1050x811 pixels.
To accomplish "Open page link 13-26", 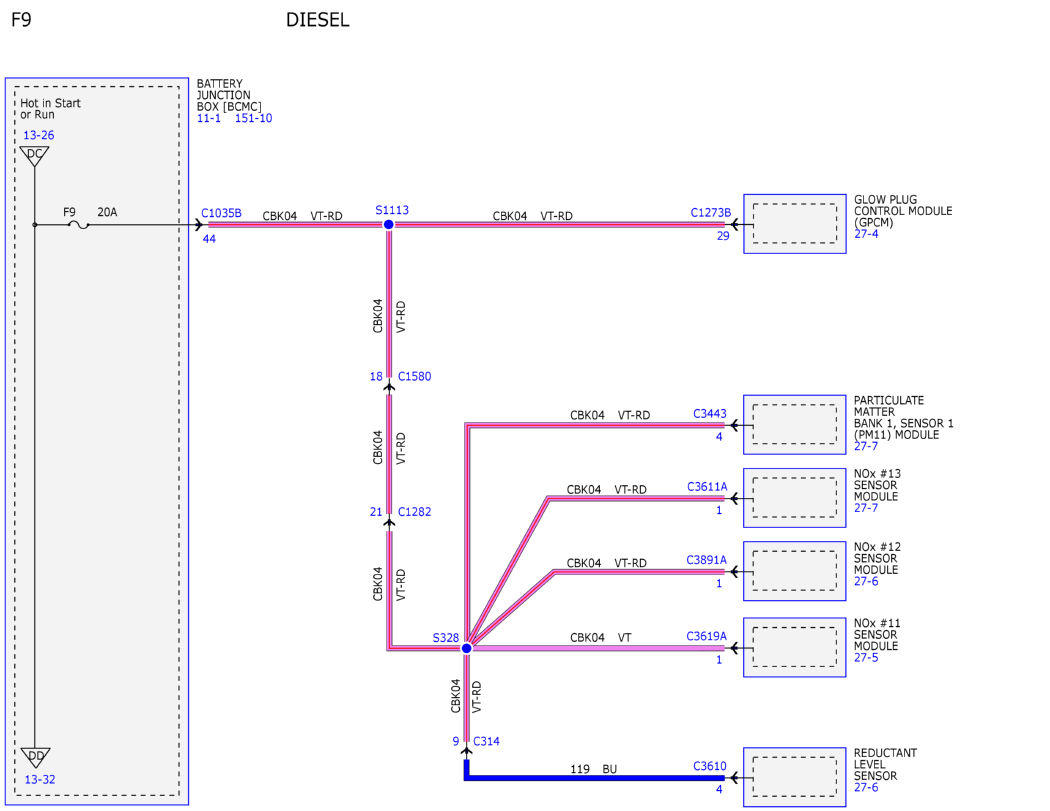I will (x=39, y=135).
